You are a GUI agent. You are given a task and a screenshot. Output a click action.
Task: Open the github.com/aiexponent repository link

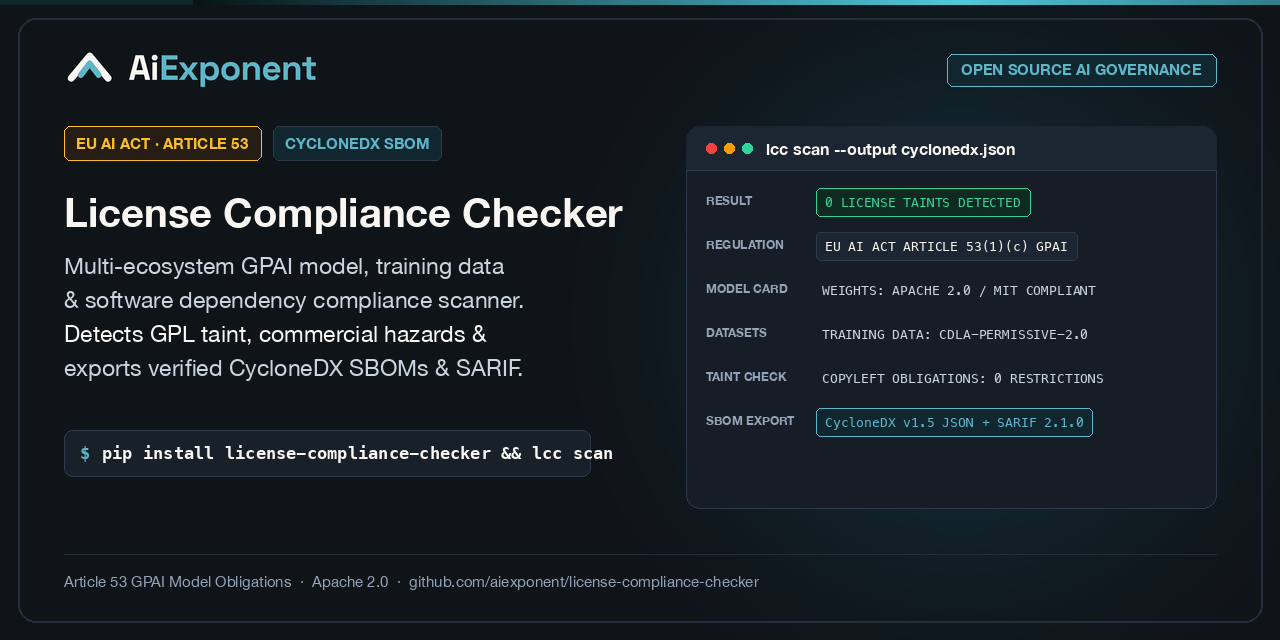[584, 582]
